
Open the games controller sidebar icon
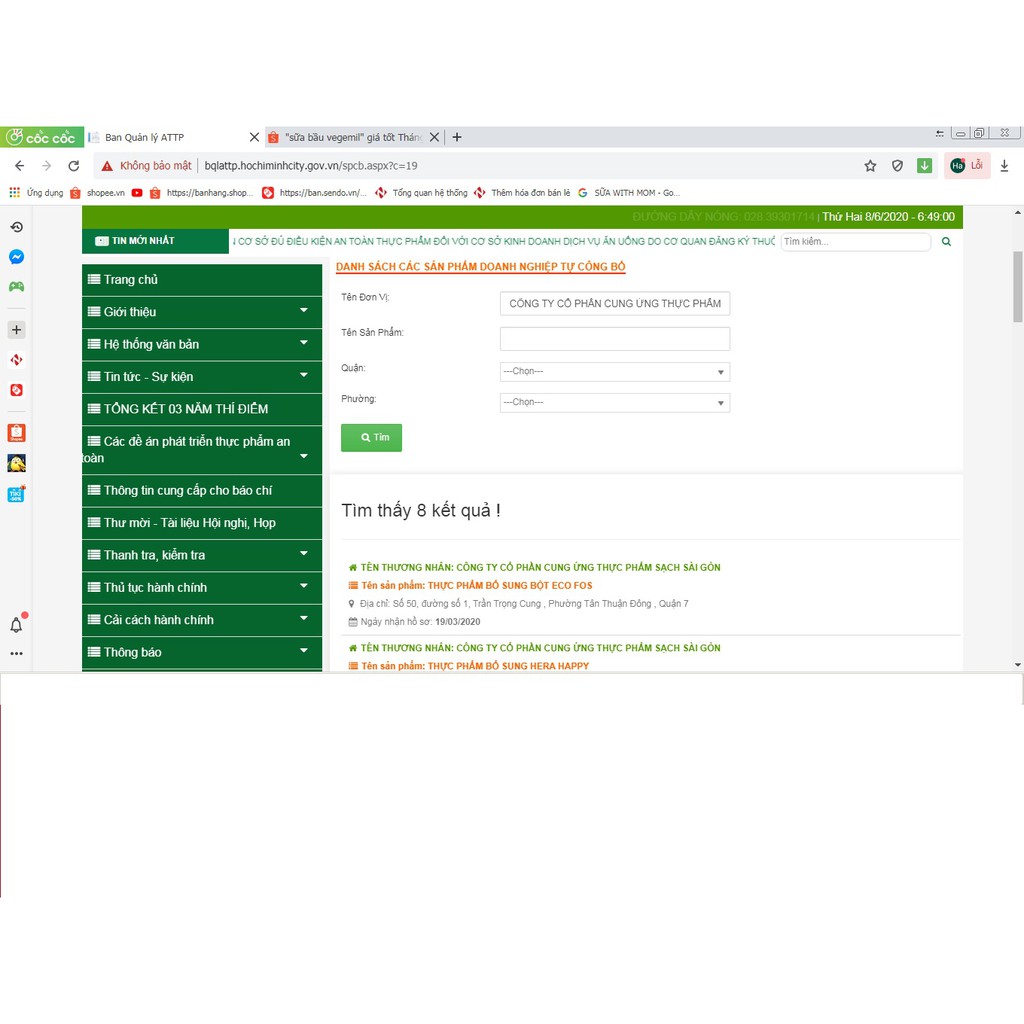16,287
